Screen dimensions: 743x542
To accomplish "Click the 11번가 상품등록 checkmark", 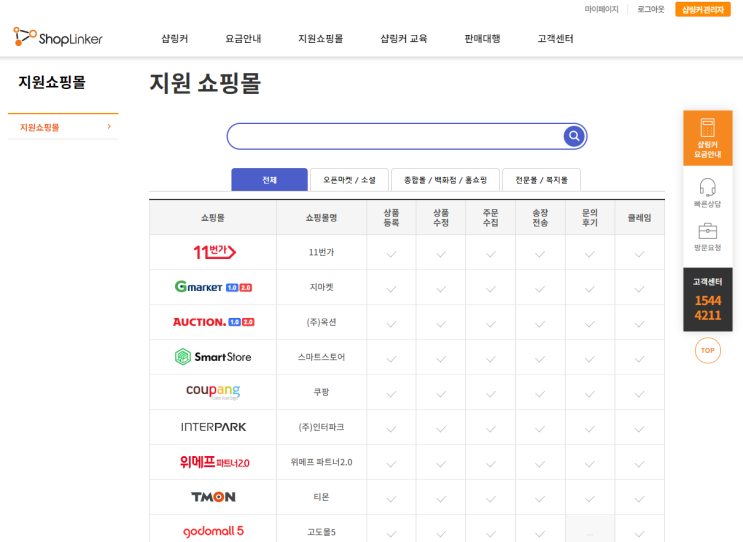I will pos(391,254).
